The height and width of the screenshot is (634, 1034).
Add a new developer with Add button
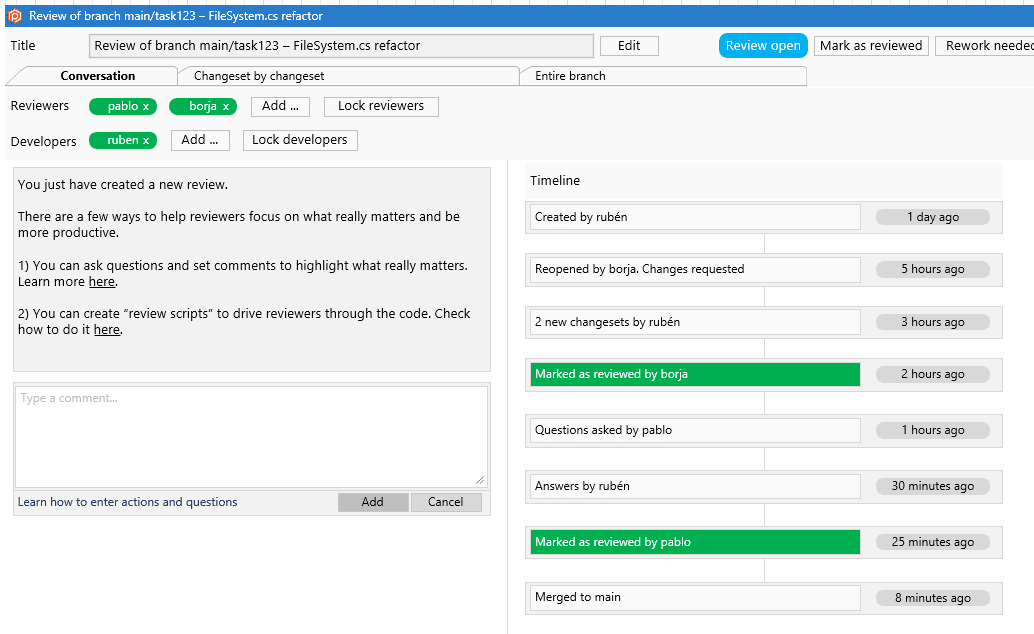199,140
